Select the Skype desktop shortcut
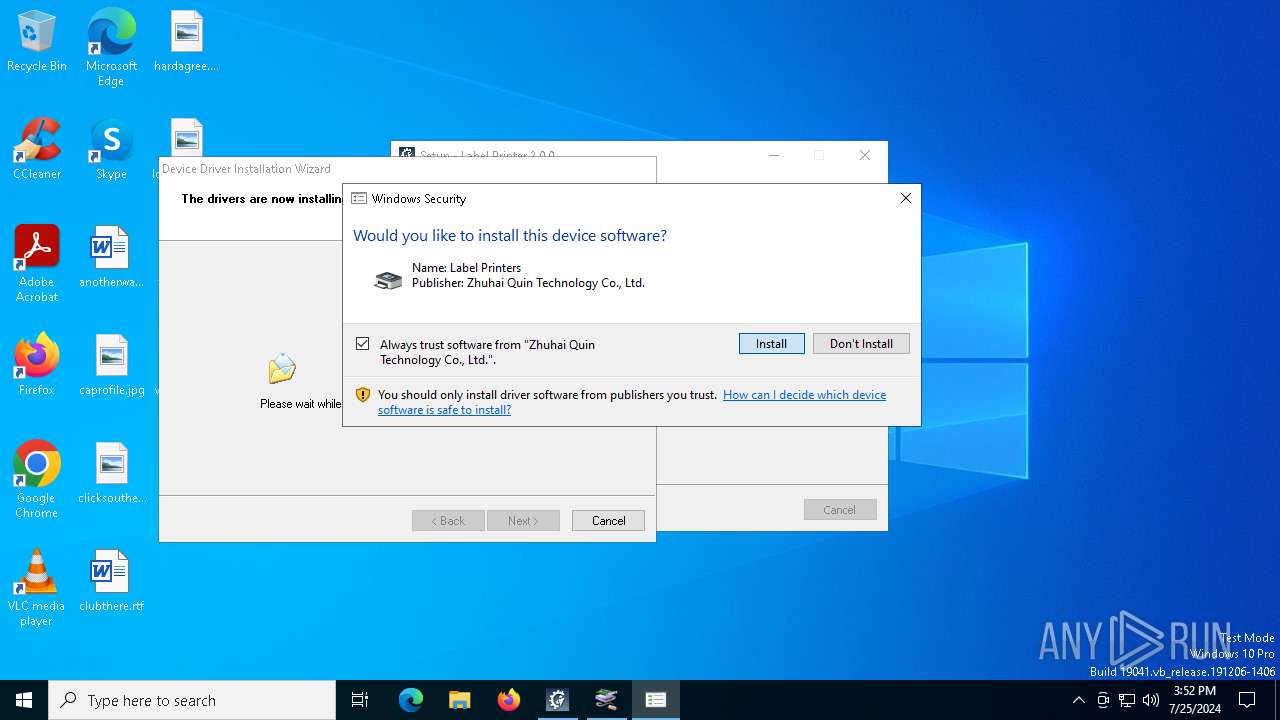The image size is (1280, 720). coord(111,150)
